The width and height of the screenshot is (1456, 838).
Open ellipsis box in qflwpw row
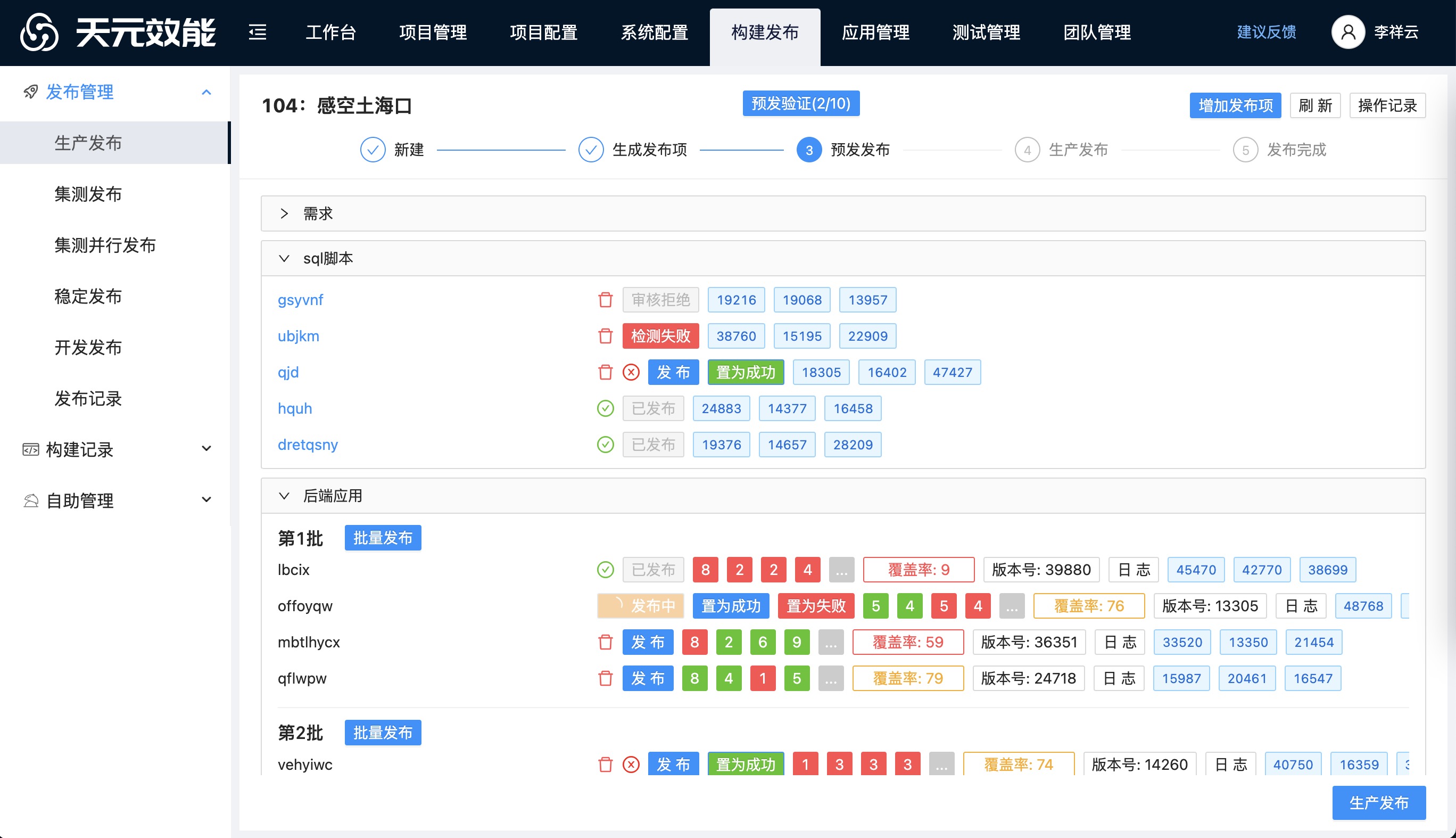831,679
